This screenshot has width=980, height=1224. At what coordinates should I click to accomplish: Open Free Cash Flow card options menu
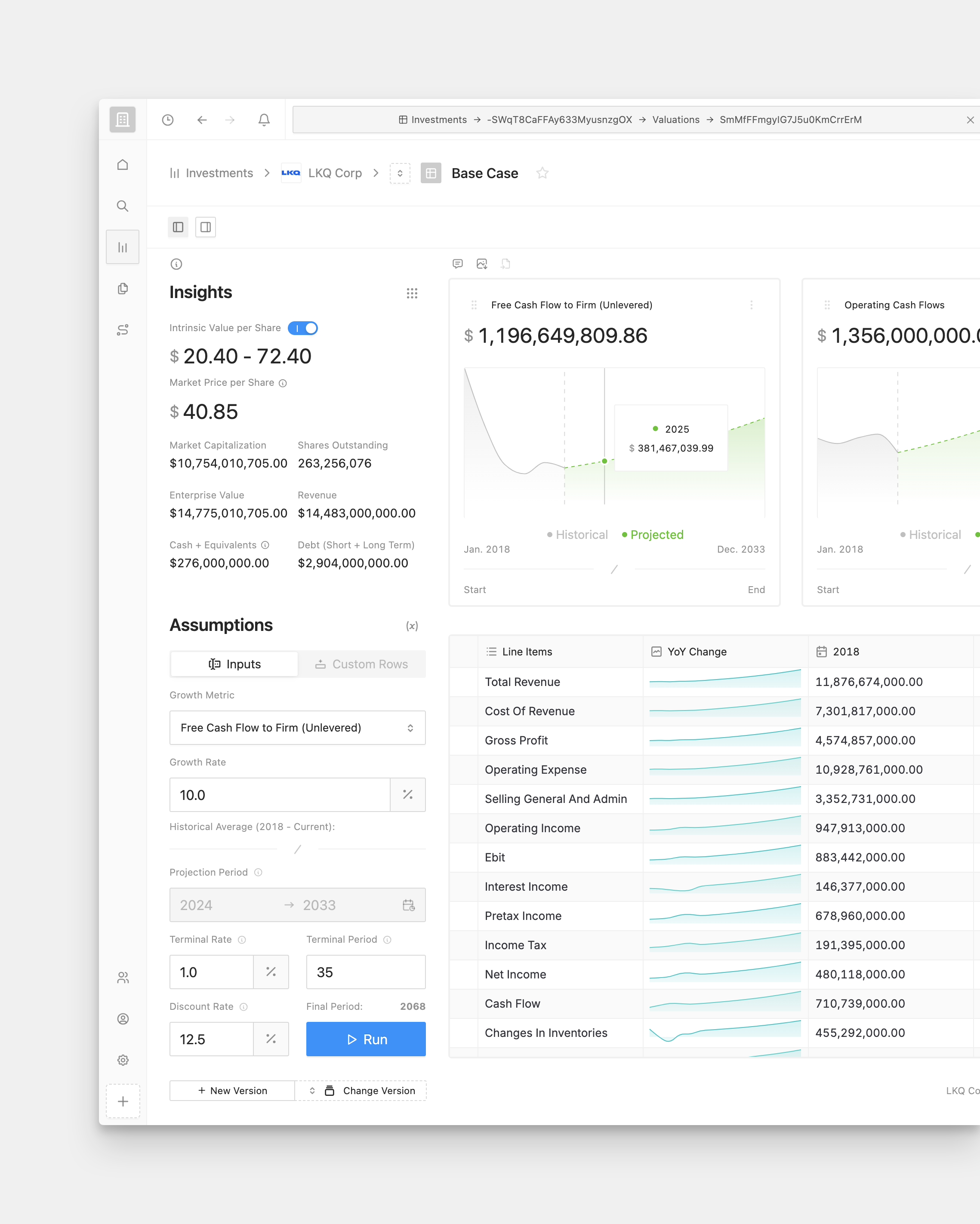tap(751, 305)
